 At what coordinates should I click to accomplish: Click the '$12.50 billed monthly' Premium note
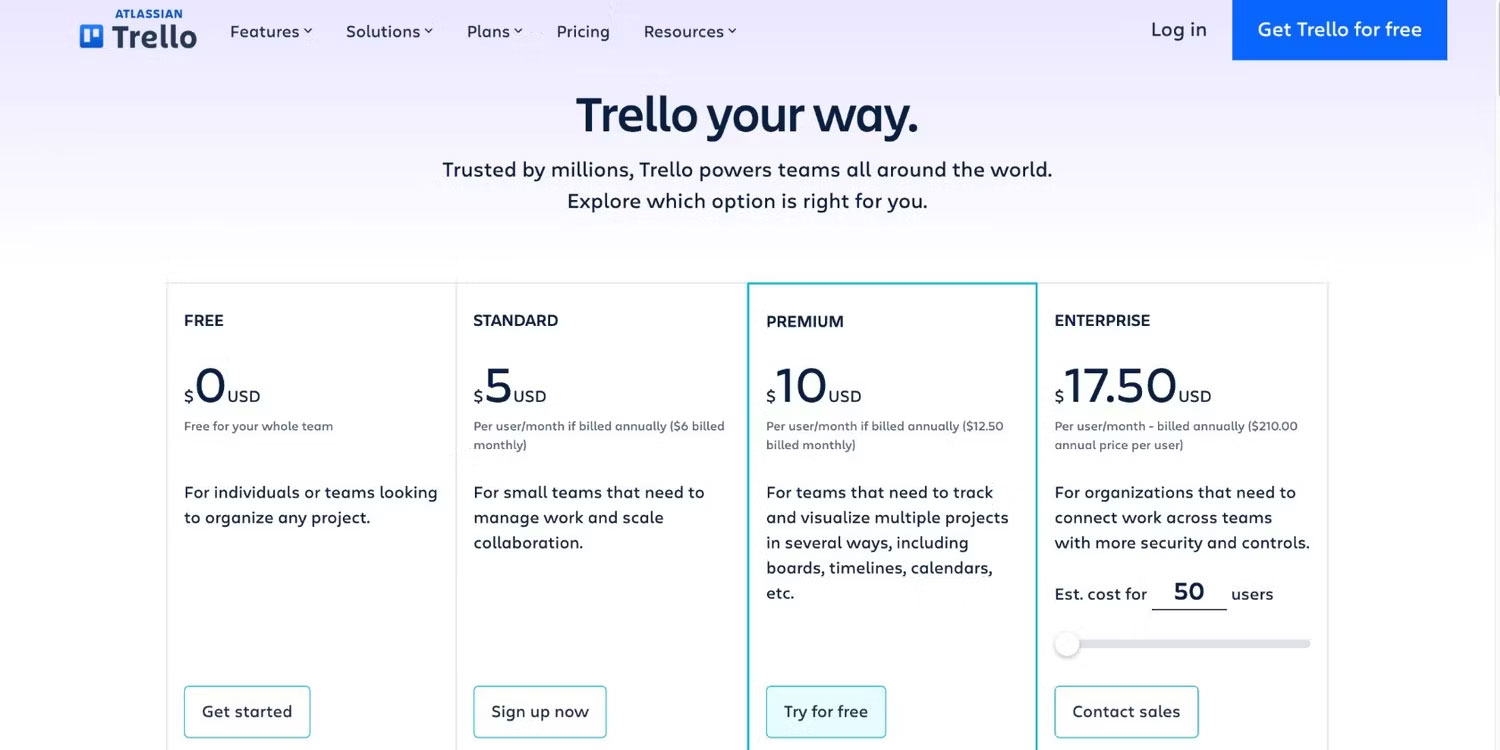point(885,435)
